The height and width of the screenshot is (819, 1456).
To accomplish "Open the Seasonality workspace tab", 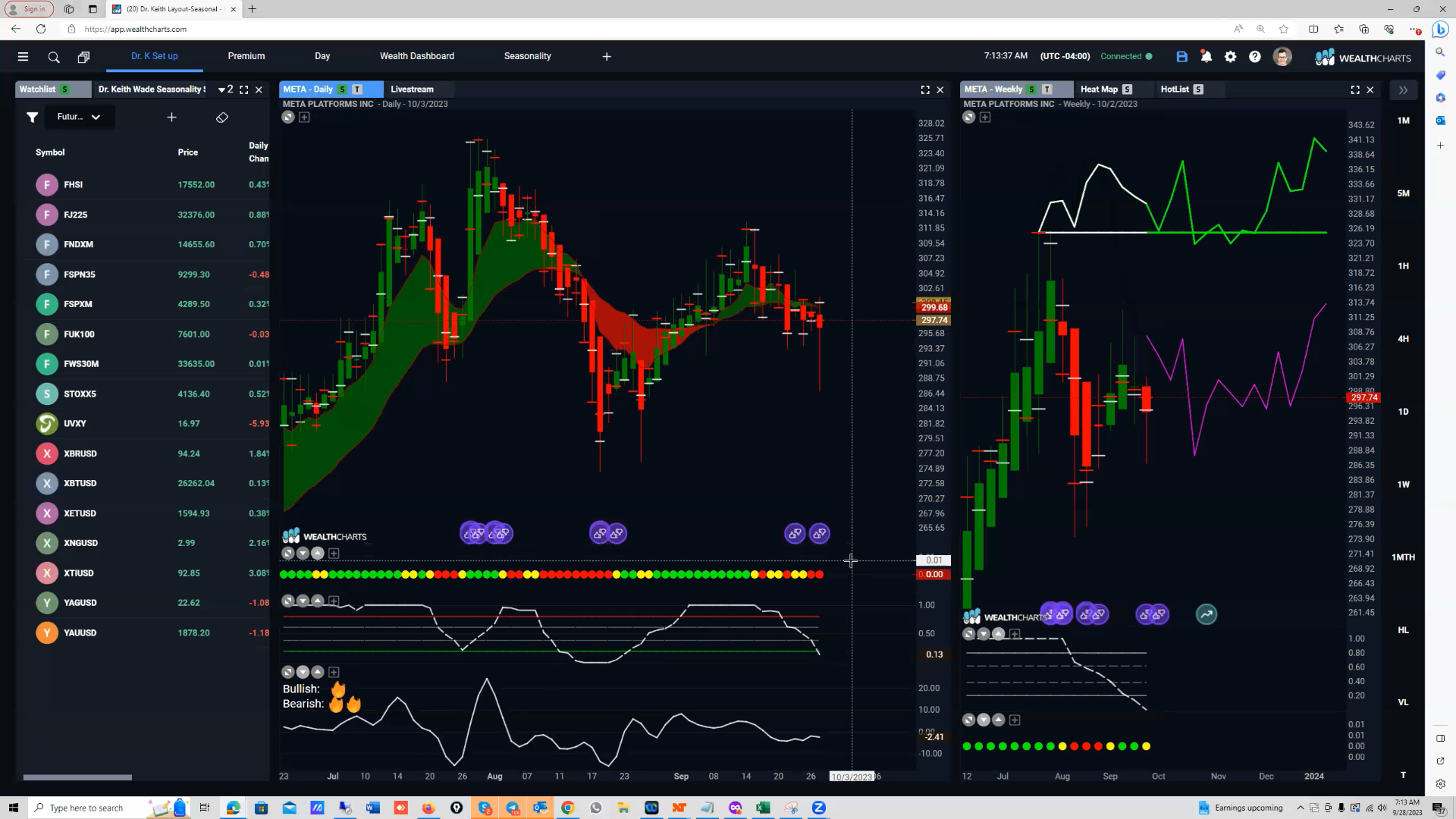I will click(x=528, y=56).
